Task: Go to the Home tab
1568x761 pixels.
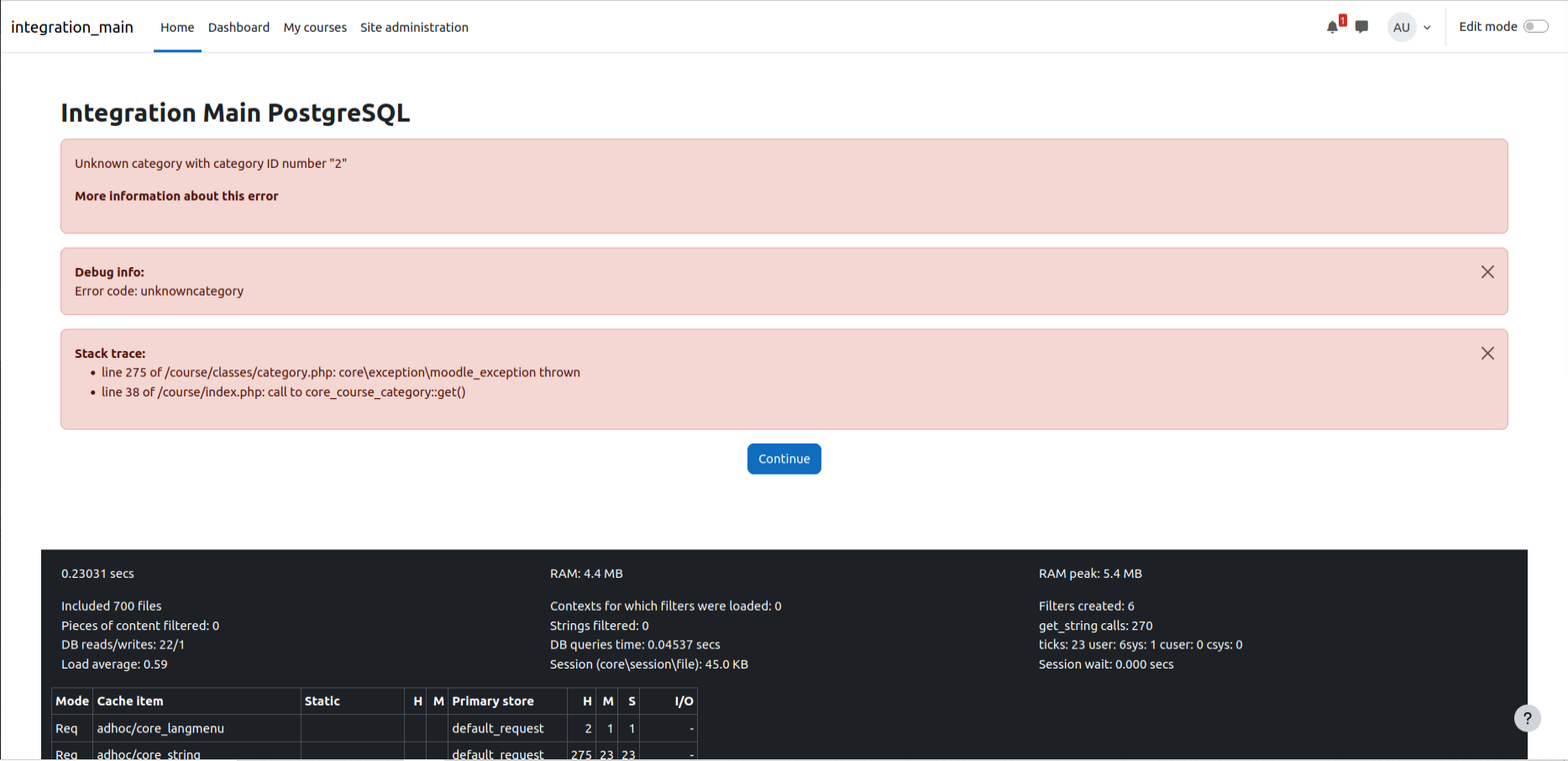Action: (x=177, y=27)
